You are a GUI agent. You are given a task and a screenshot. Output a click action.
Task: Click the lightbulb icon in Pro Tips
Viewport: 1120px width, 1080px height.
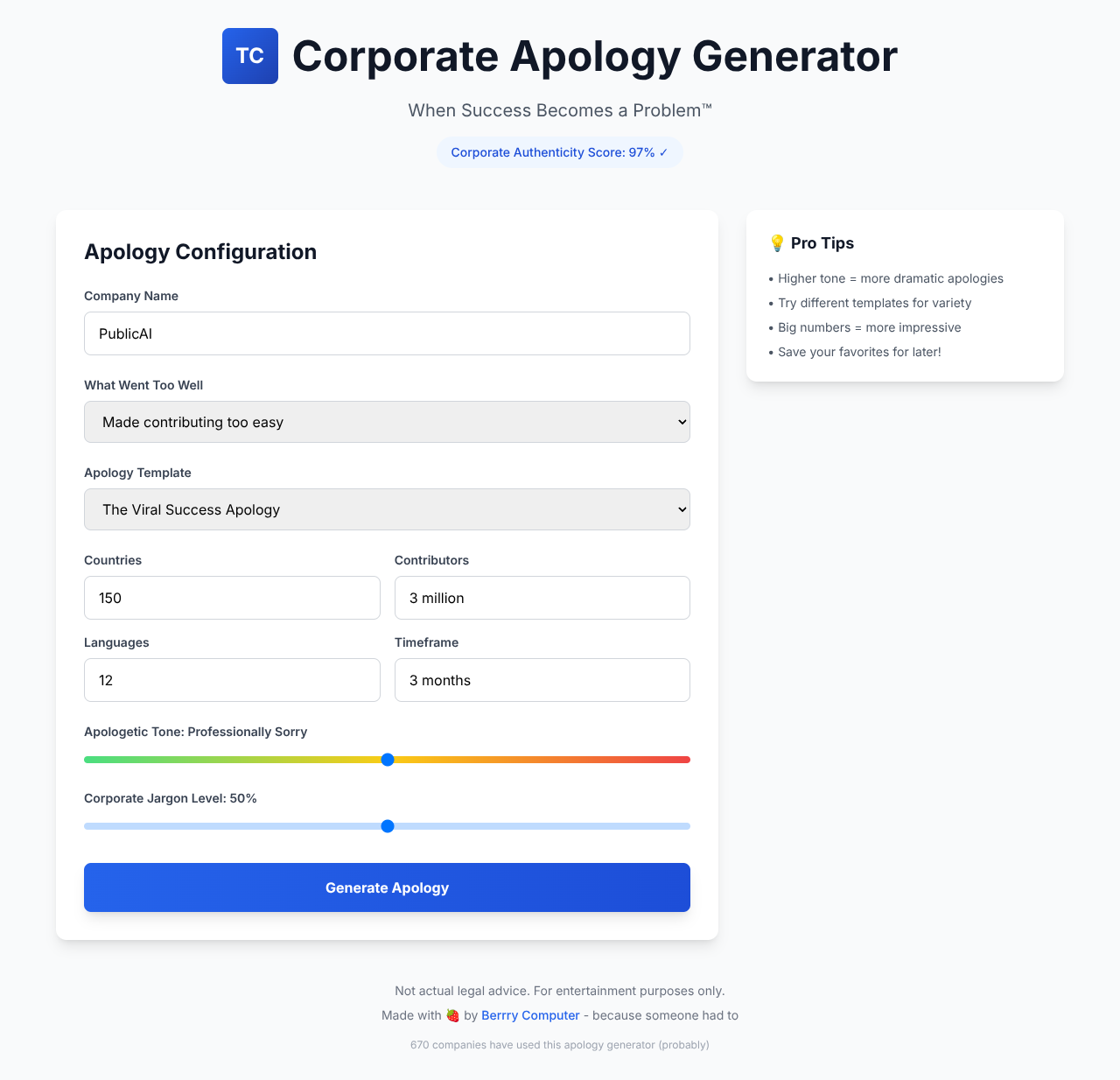777,242
